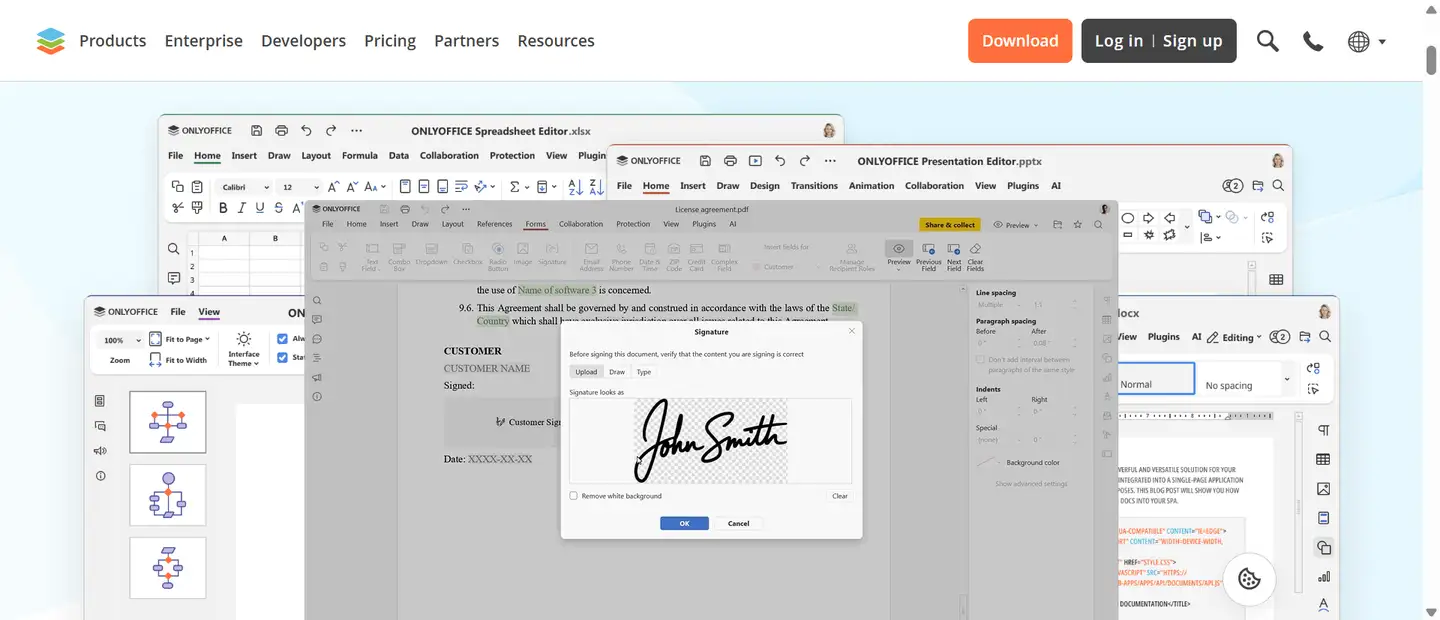The height and width of the screenshot is (620, 1440).
Task: Untick the checkbox labeled "Alw" in viewer window
Action: pos(282,339)
